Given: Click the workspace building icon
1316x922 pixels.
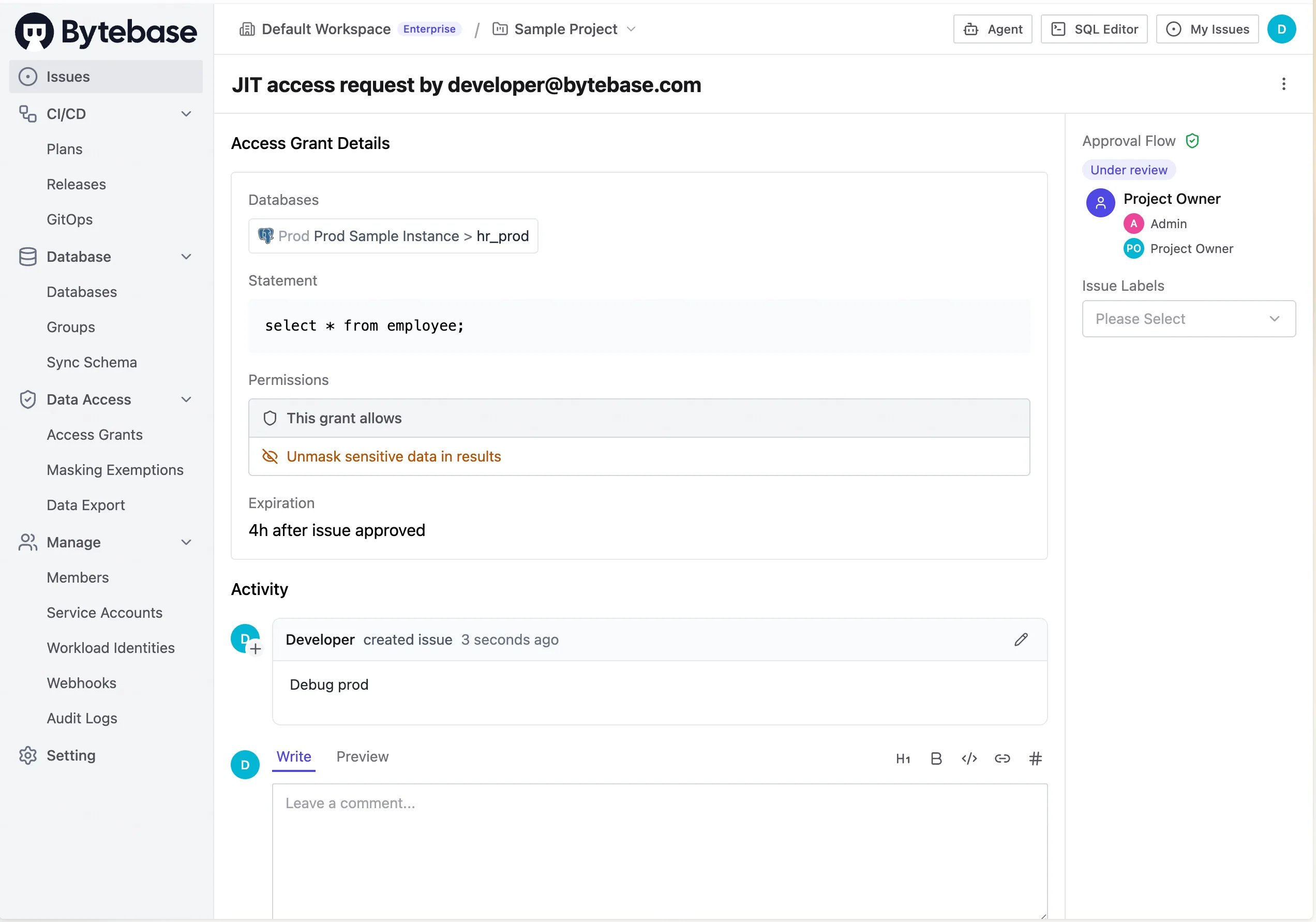Looking at the screenshot, I should (x=247, y=29).
